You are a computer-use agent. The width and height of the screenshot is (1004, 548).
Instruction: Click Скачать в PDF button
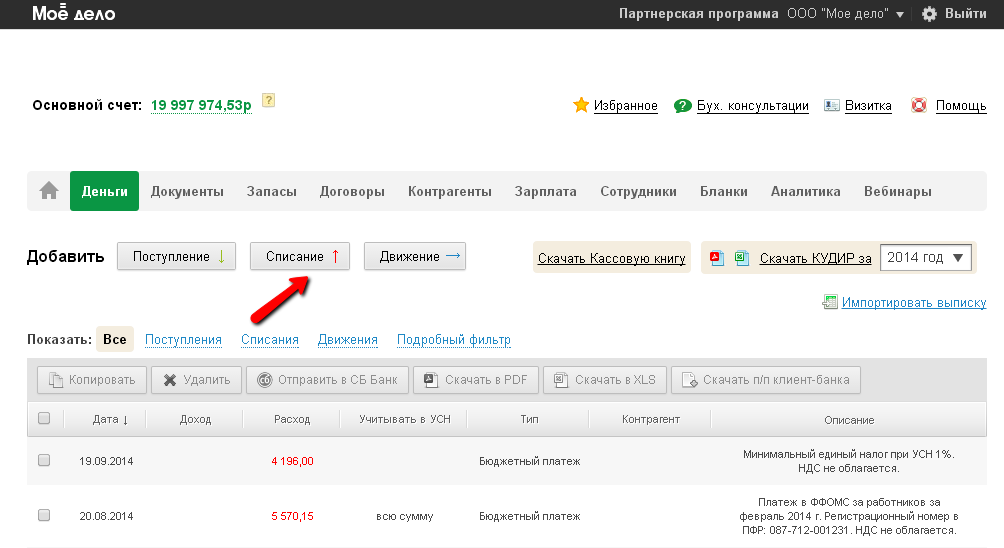476,380
